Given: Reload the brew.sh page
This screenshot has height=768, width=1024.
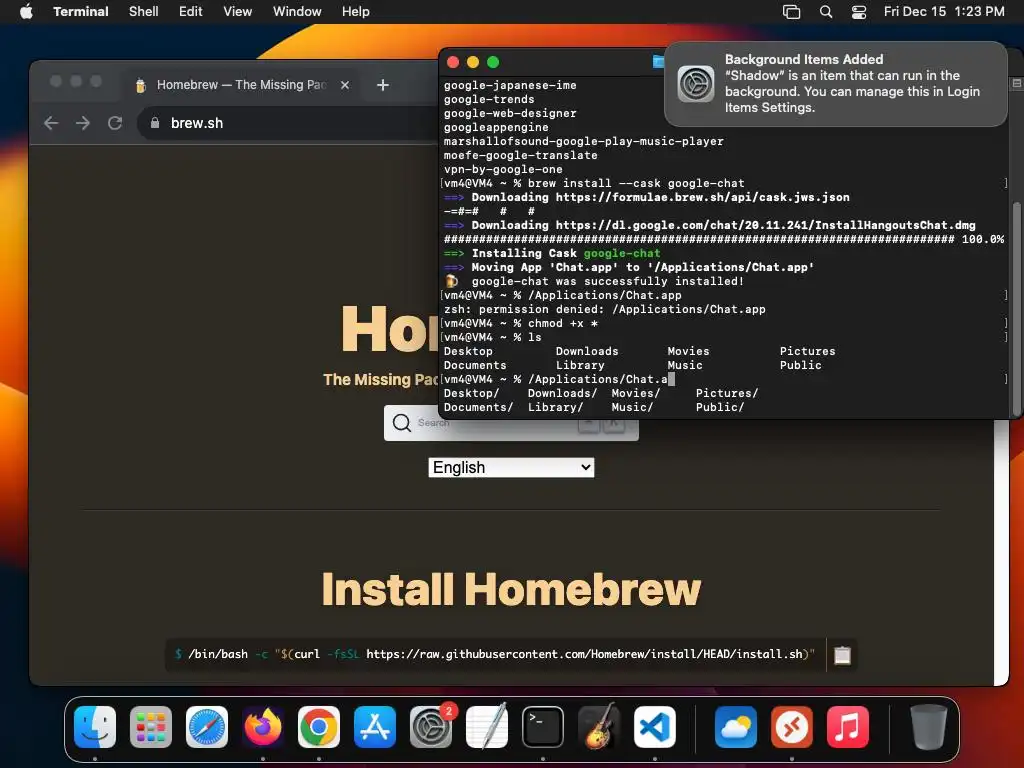Looking at the screenshot, I should pos(115,123).
